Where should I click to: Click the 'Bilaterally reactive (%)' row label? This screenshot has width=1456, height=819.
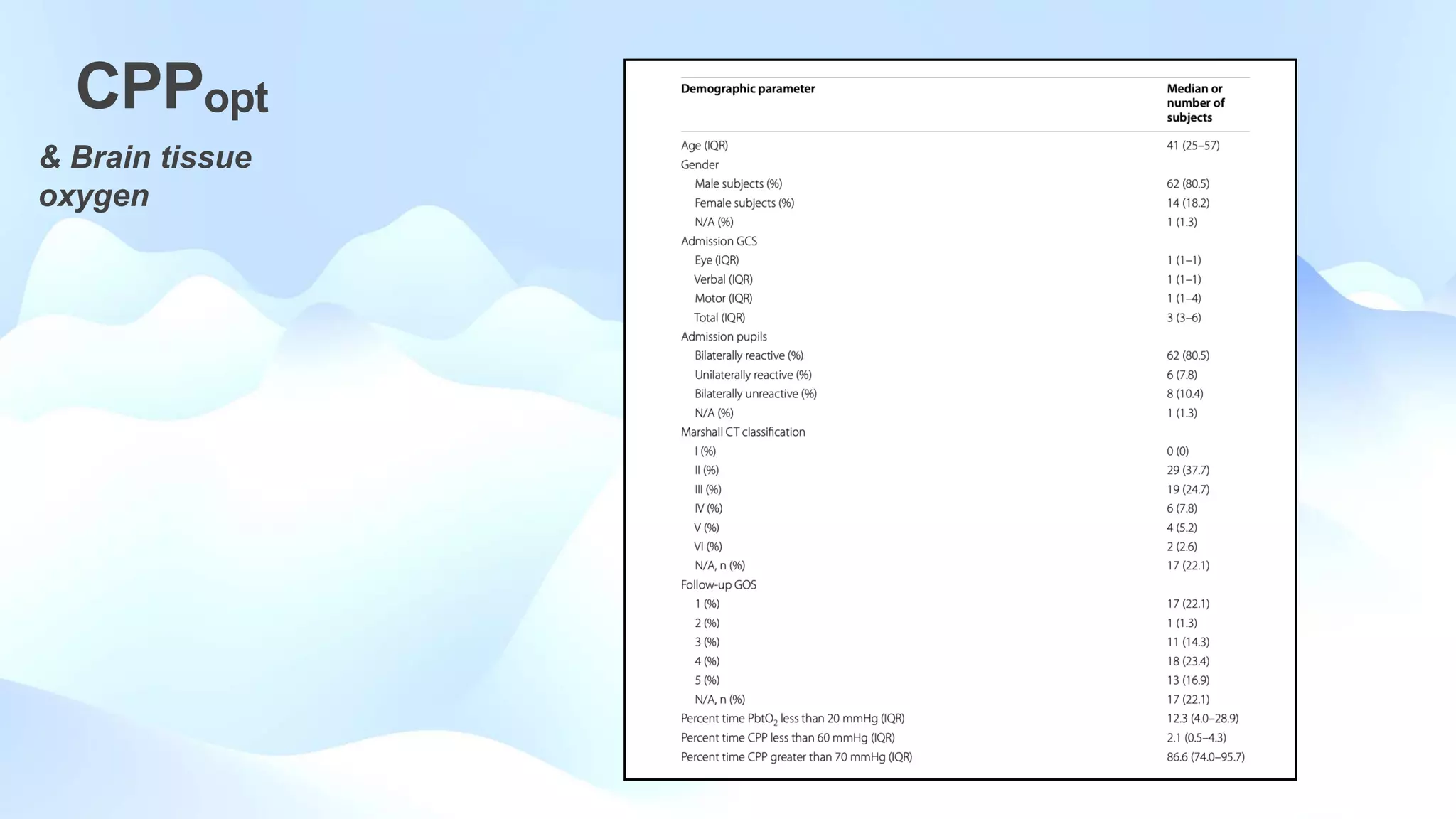point(749,355)
